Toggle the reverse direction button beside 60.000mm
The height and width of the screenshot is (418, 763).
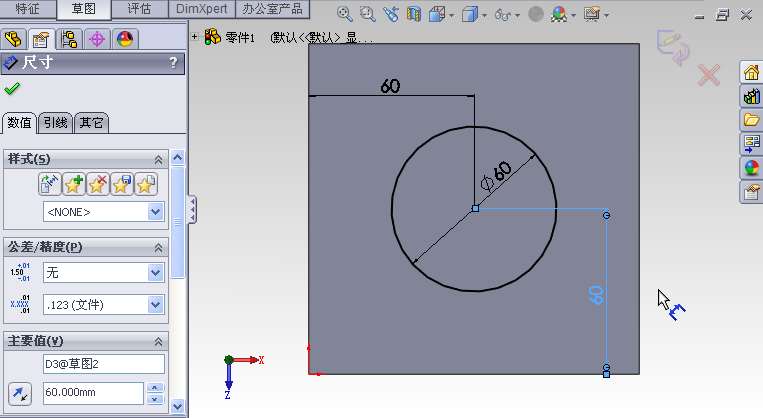pos(19,393)
